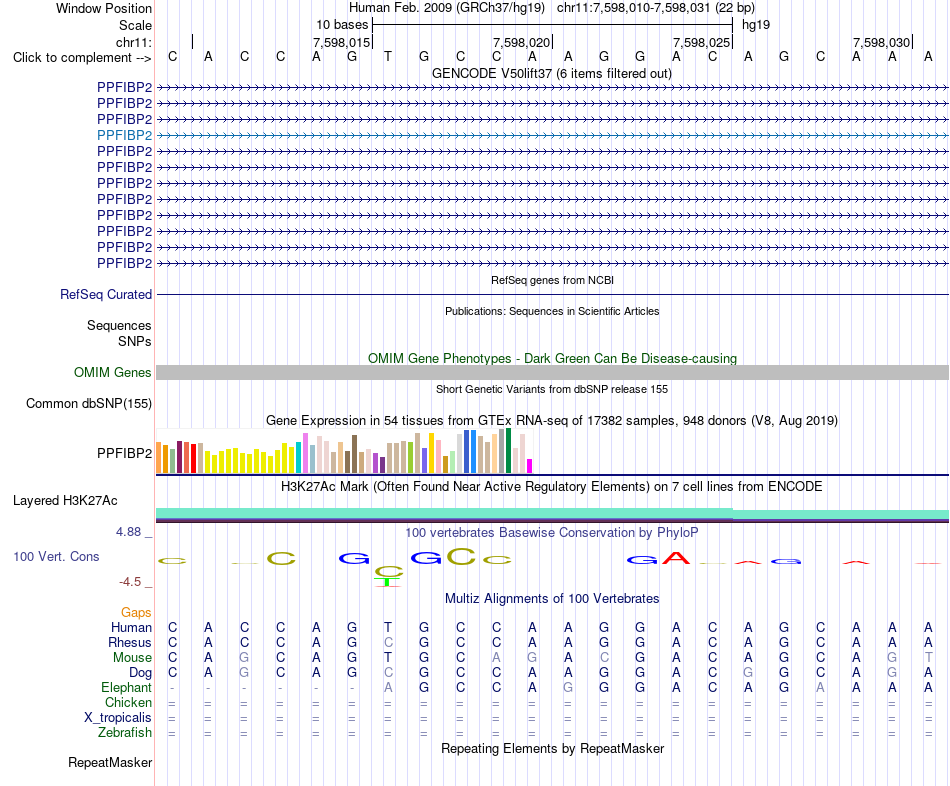950x786 pixels.
Task: Click the gray OMIM Genes bar
Action: click(x=552, y=373)
